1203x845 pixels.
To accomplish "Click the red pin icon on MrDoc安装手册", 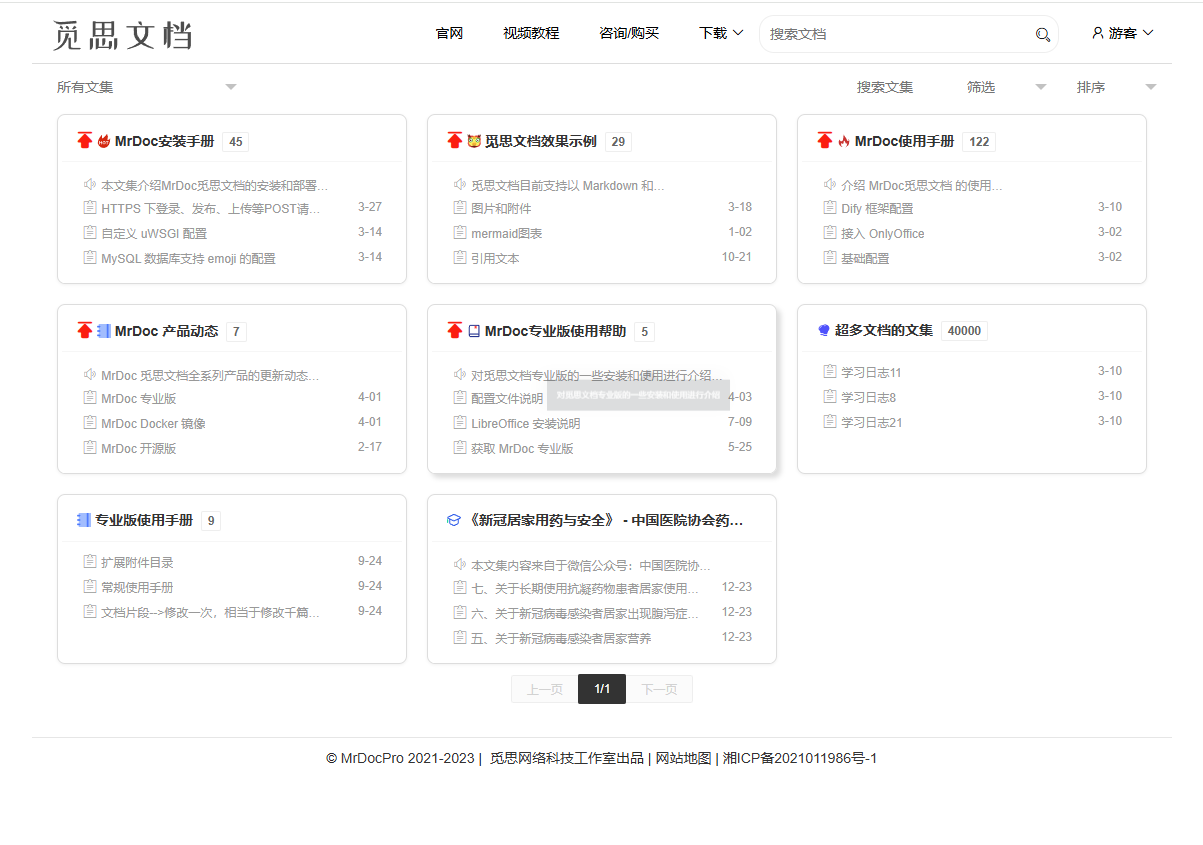I will 85,141.
